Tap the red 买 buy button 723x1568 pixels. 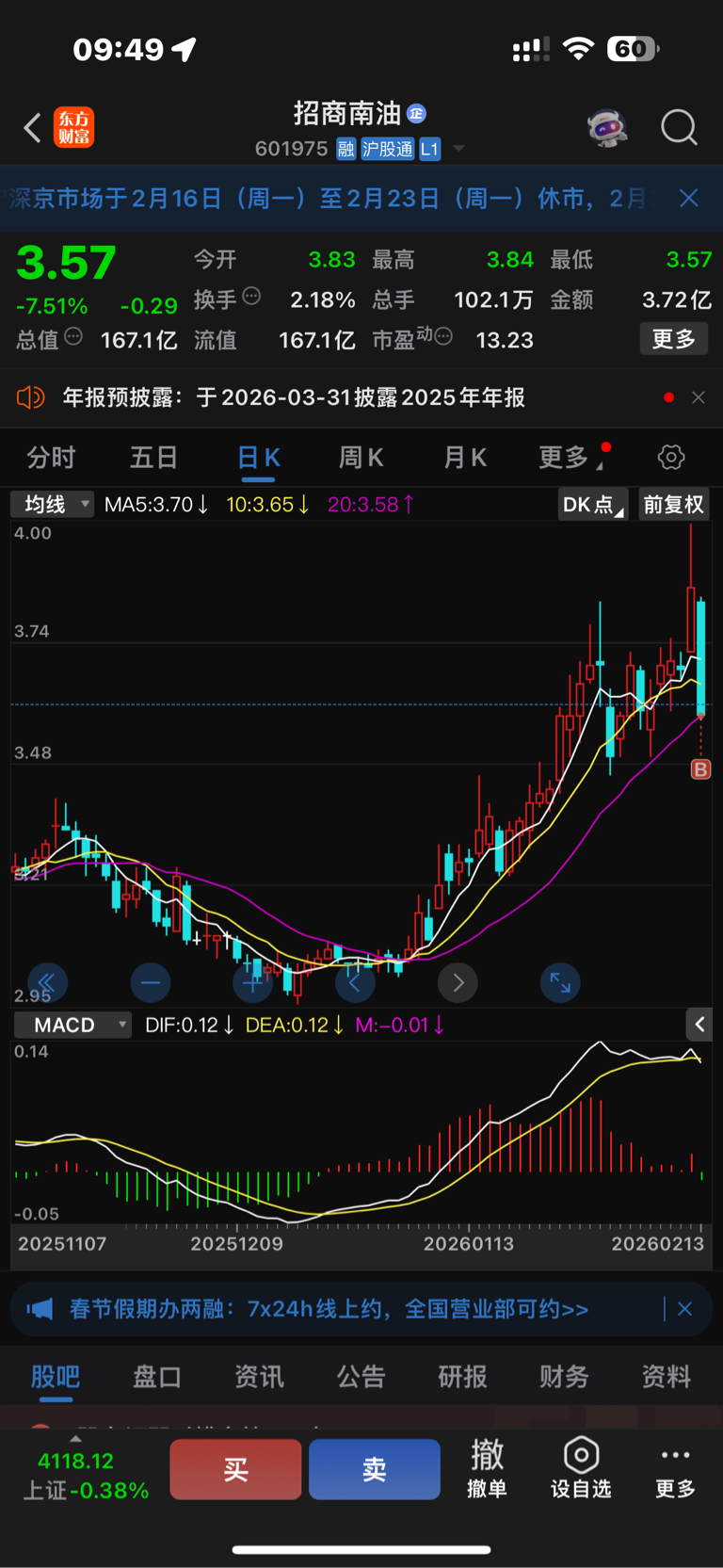click(235, 1469)
